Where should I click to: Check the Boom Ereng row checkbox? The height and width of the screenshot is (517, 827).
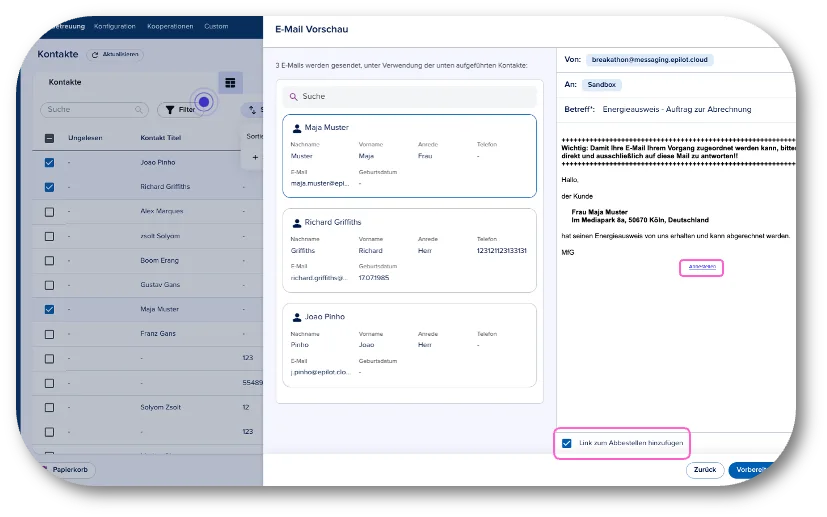(50, 261)
